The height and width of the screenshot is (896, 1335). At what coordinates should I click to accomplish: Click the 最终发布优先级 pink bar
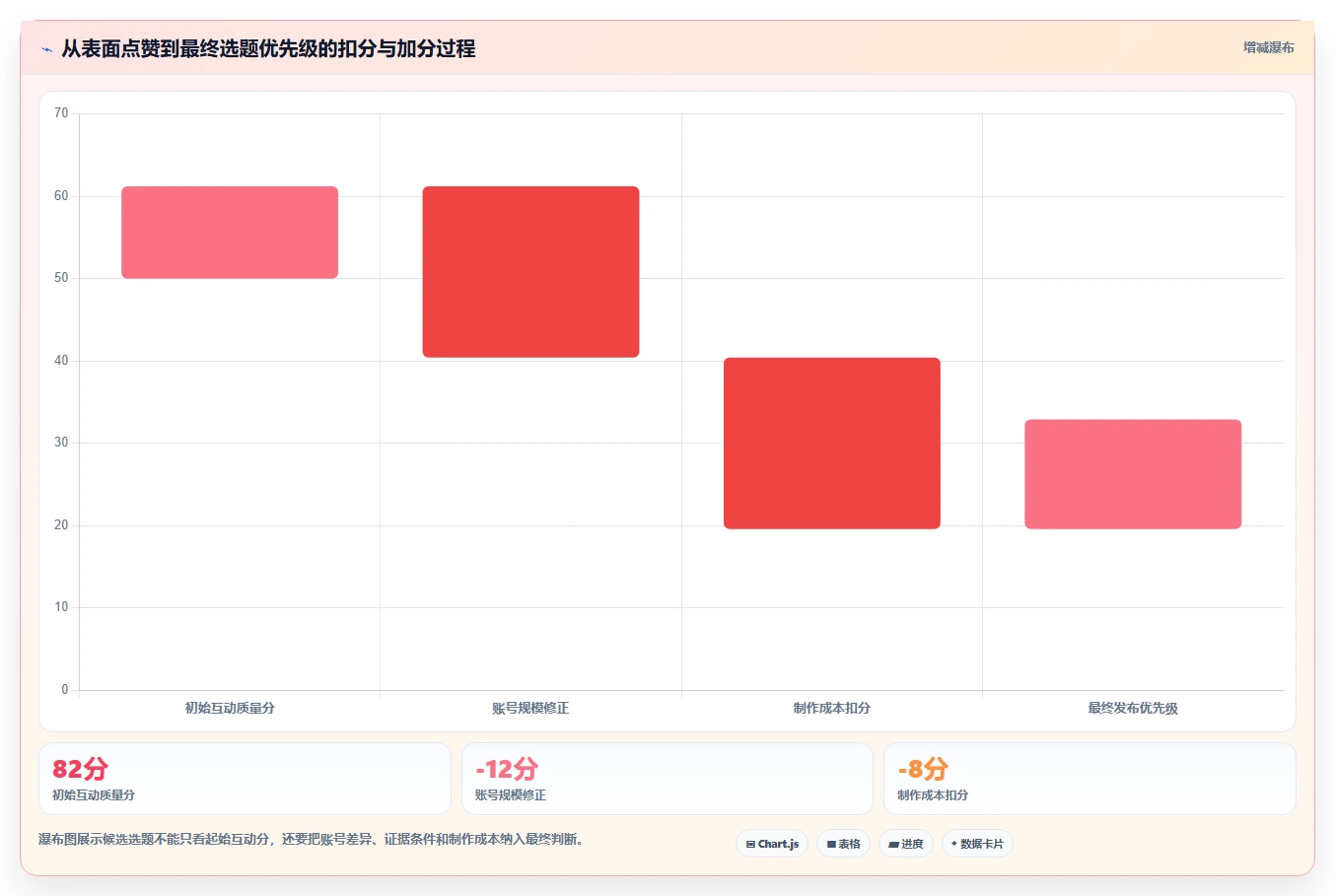(1133, 474)
